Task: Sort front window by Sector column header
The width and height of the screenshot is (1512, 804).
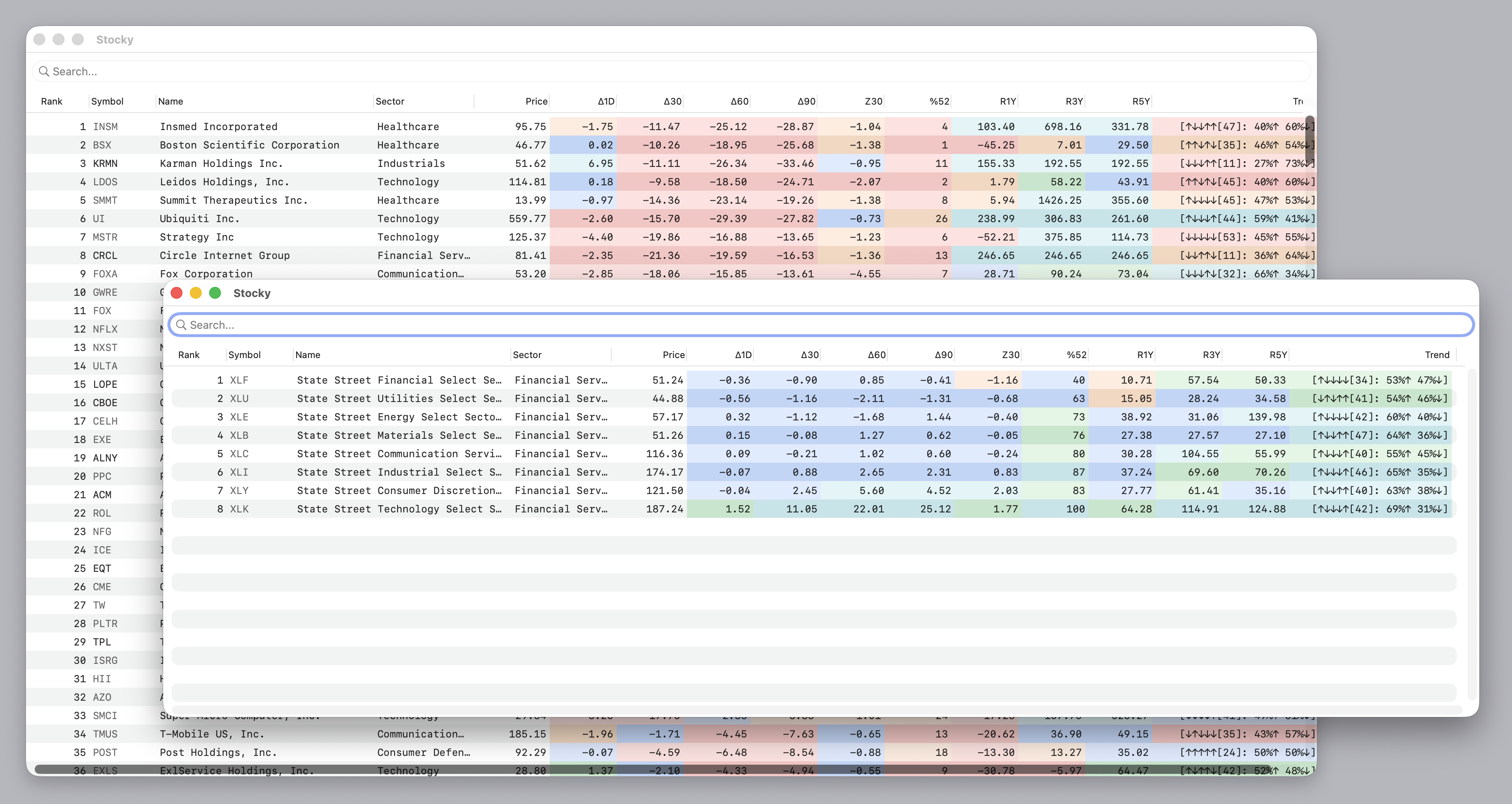Action: coord(527,354)
